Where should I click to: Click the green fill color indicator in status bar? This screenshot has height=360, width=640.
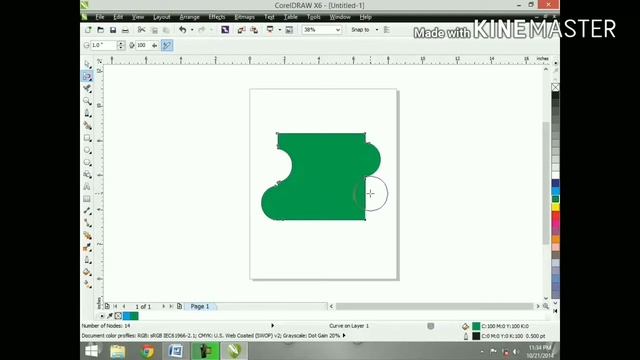click(x=476, y=326)
